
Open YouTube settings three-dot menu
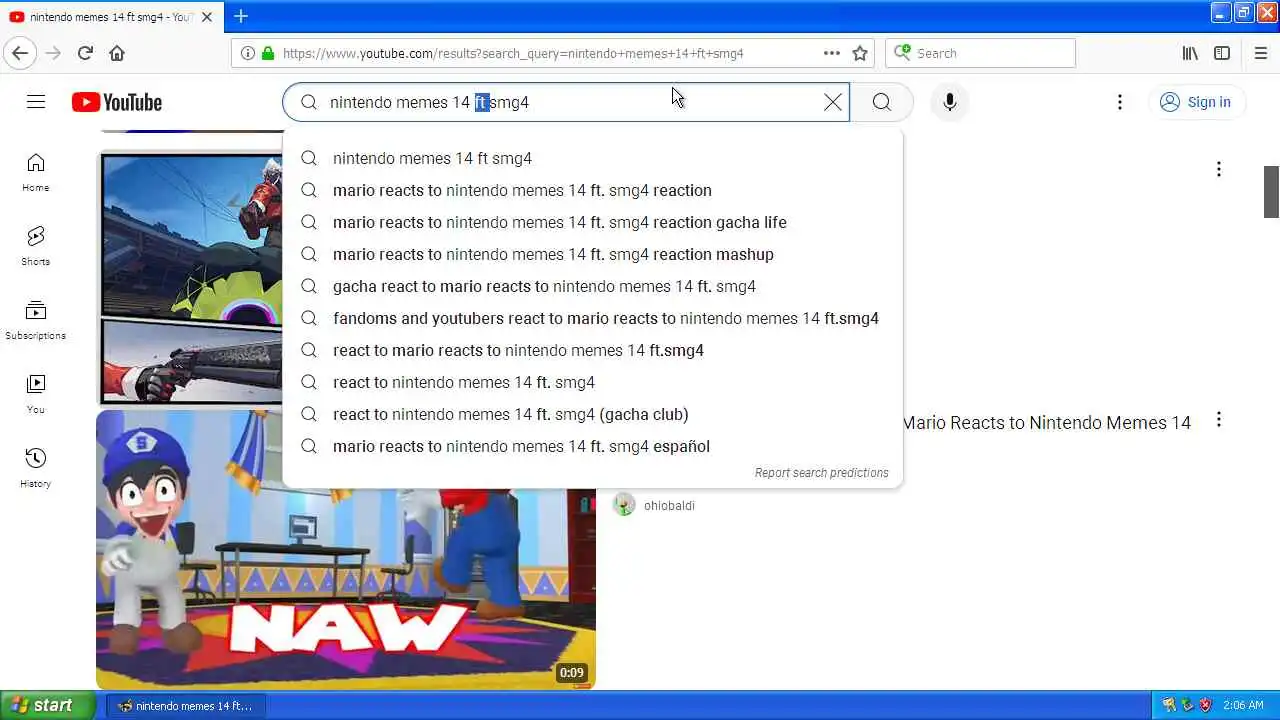coord(1120,102)
